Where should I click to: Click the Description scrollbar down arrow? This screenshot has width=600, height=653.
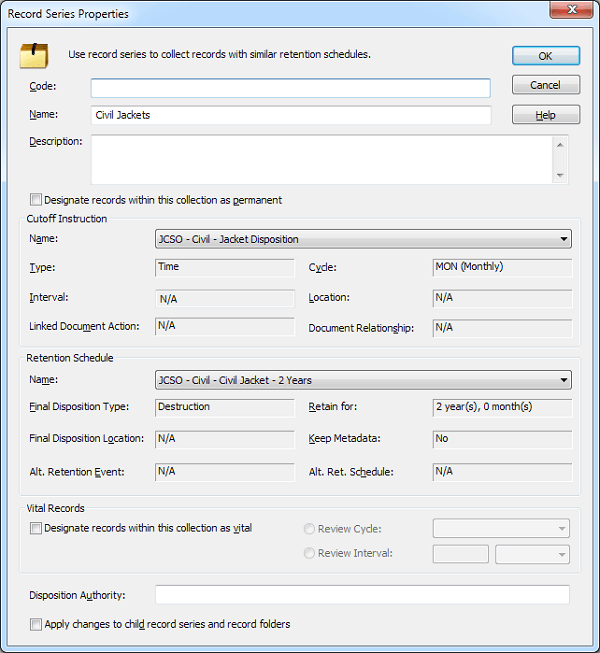tap(560, 175)
